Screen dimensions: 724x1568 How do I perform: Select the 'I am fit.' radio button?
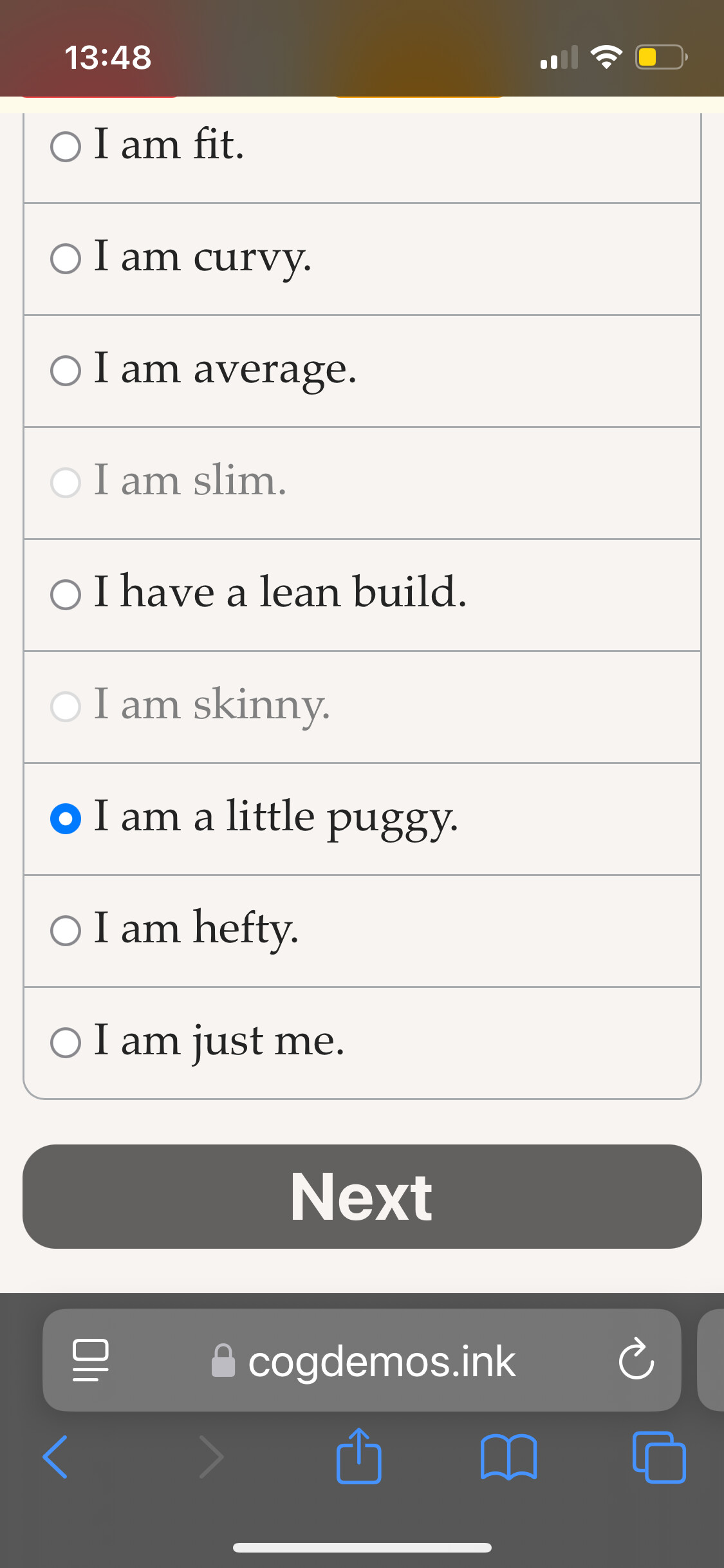pyautogui.click(x=66, y=147)
